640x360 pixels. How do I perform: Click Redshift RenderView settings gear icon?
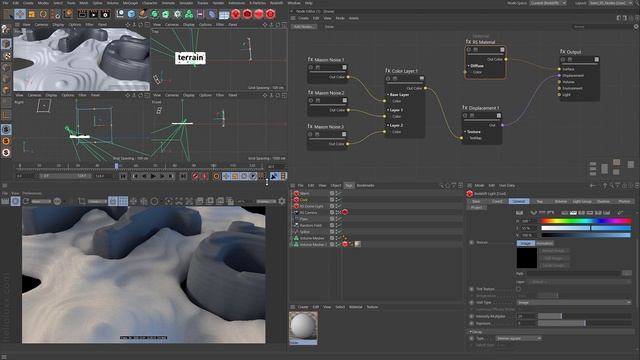(x=282, y=201)
